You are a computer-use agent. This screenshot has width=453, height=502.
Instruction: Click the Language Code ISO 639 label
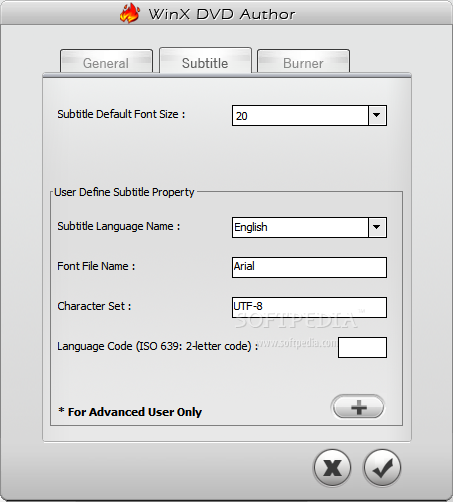158,346
